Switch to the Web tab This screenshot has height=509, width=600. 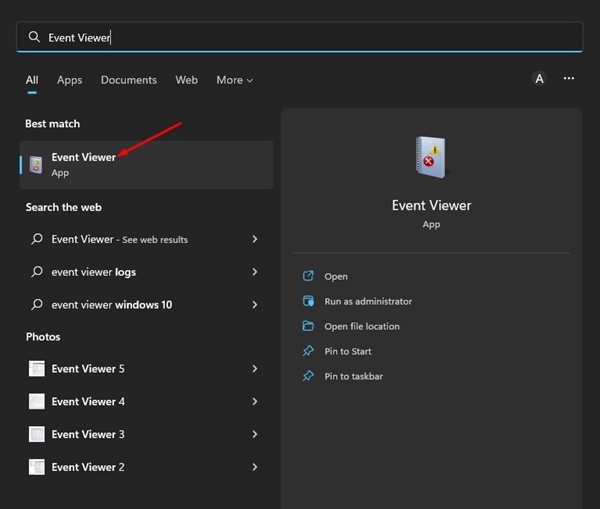point(186,80)
